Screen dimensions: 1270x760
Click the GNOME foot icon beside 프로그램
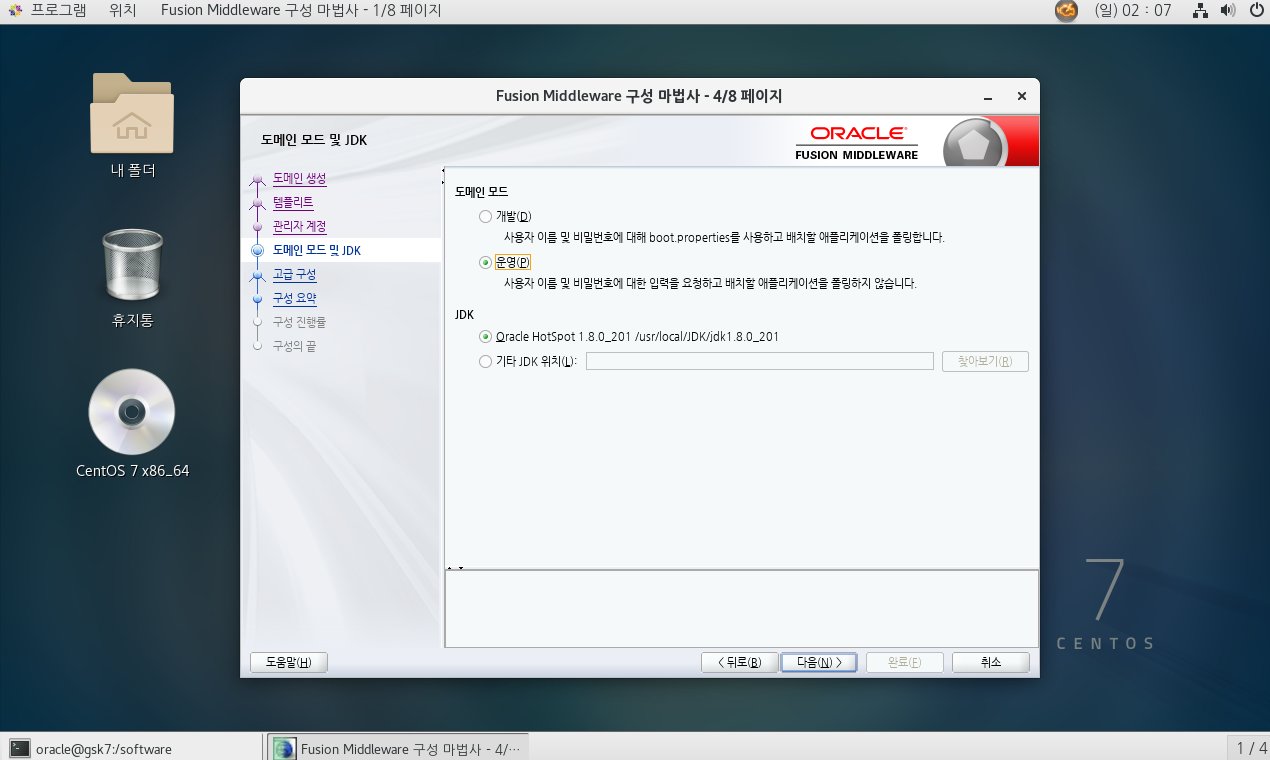16,11
